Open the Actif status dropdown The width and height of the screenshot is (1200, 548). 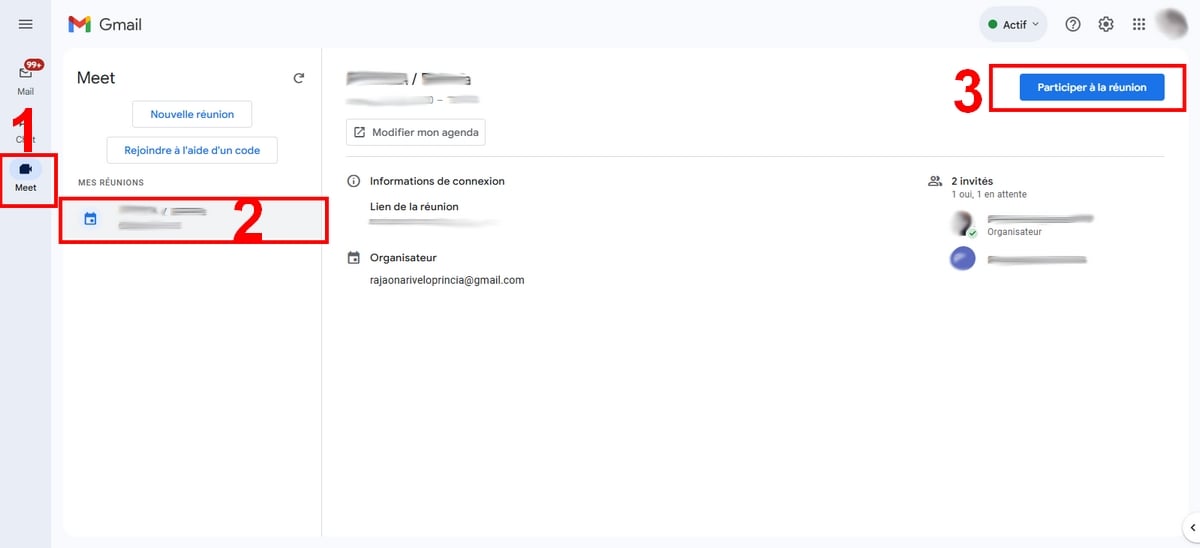pos(1013,24)
